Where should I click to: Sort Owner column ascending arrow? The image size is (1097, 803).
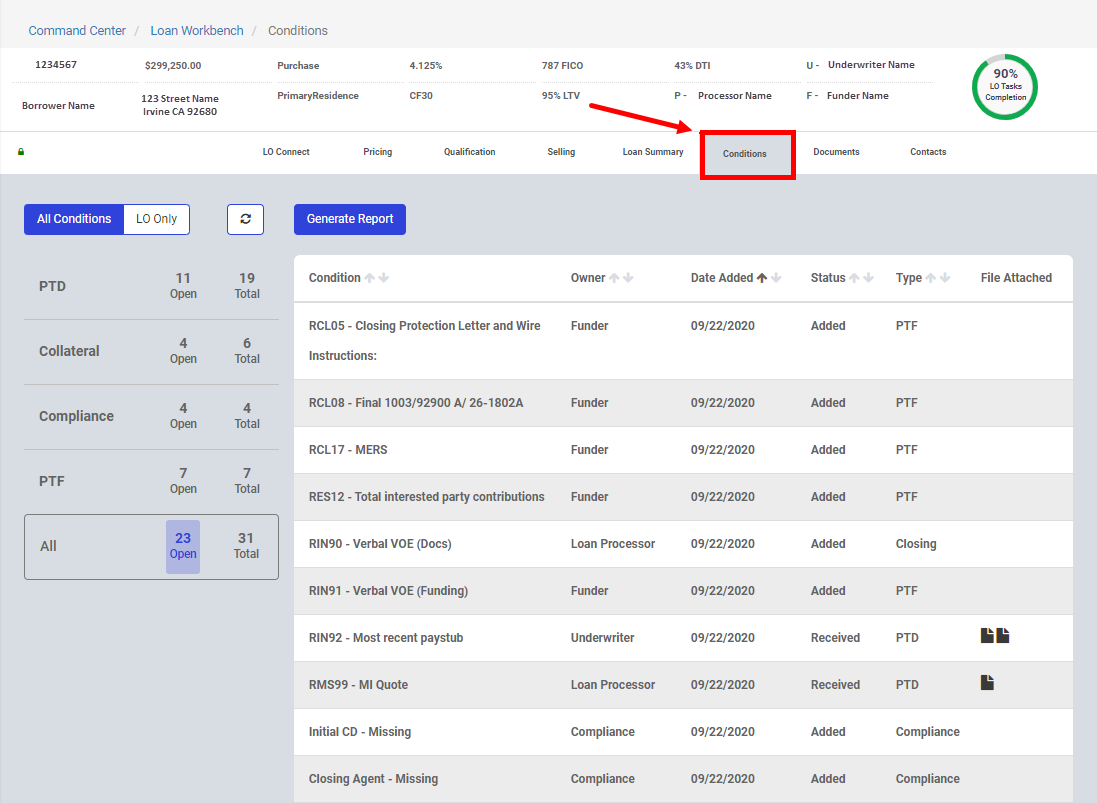[614, 278]
